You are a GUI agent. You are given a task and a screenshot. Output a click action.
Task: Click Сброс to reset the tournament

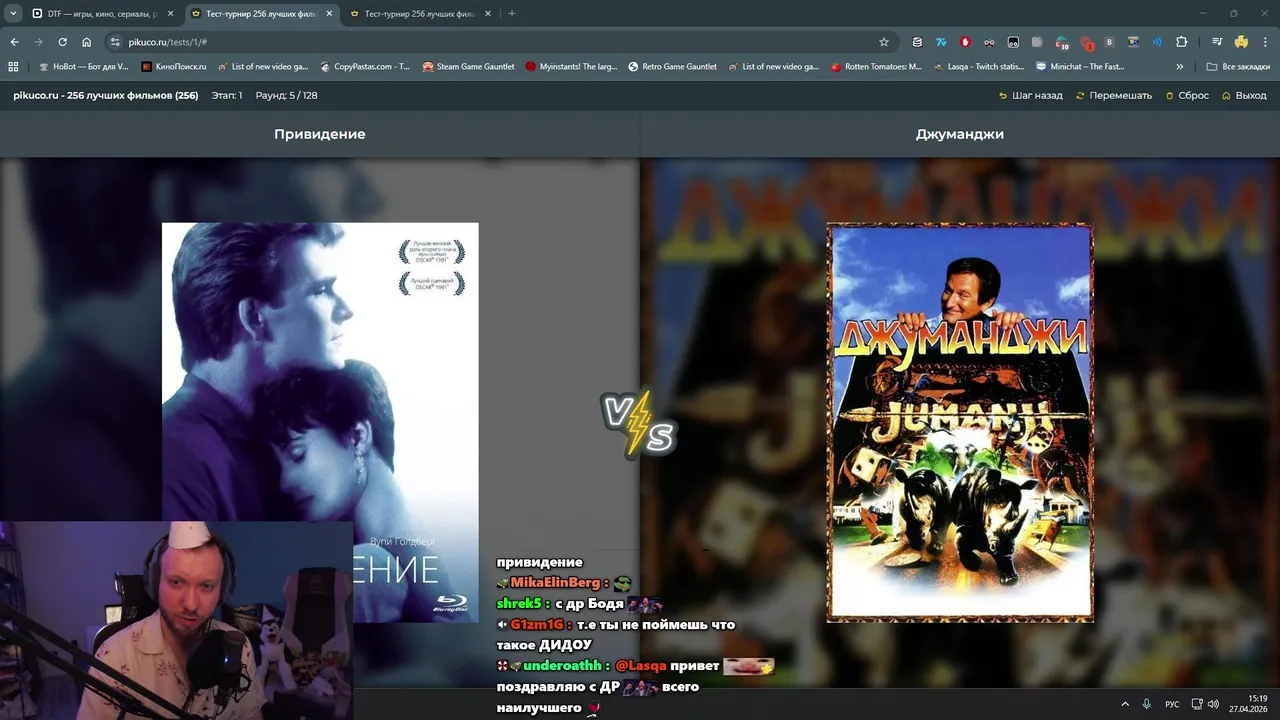pyautogui.click(x=1187, y=96)
